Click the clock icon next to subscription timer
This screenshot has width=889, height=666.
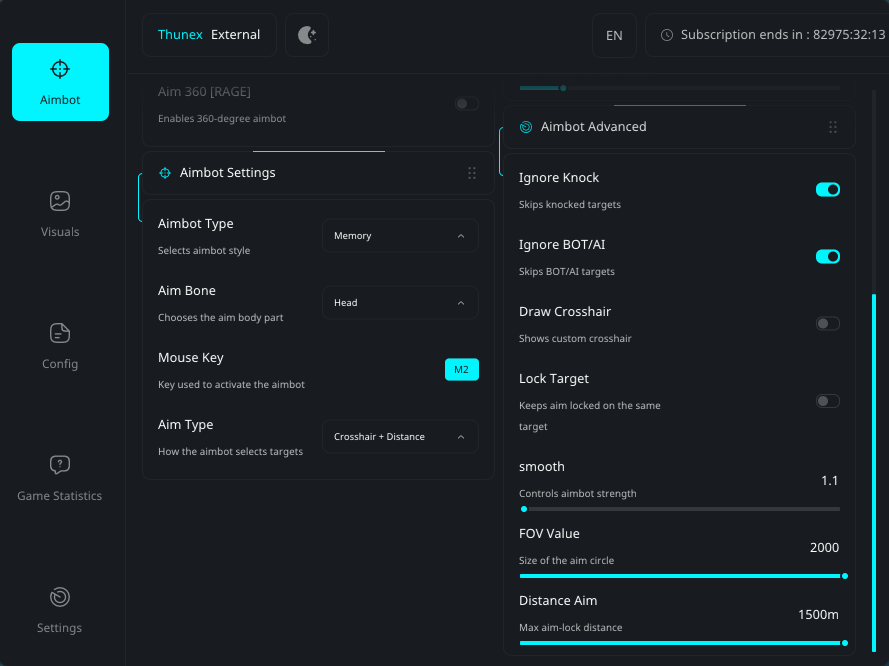click(667, 35)
